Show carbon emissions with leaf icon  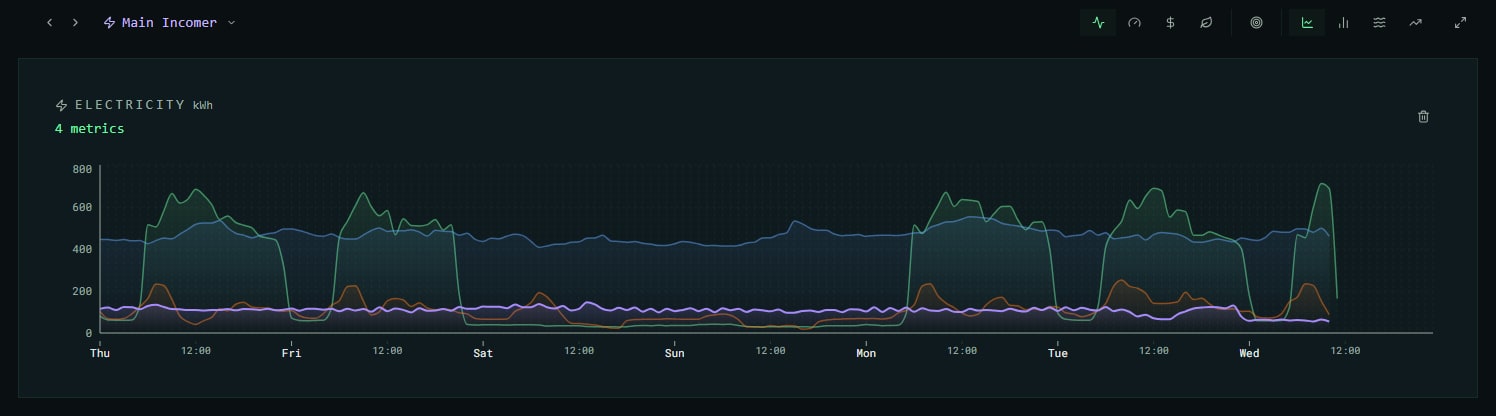point(1206,22)
